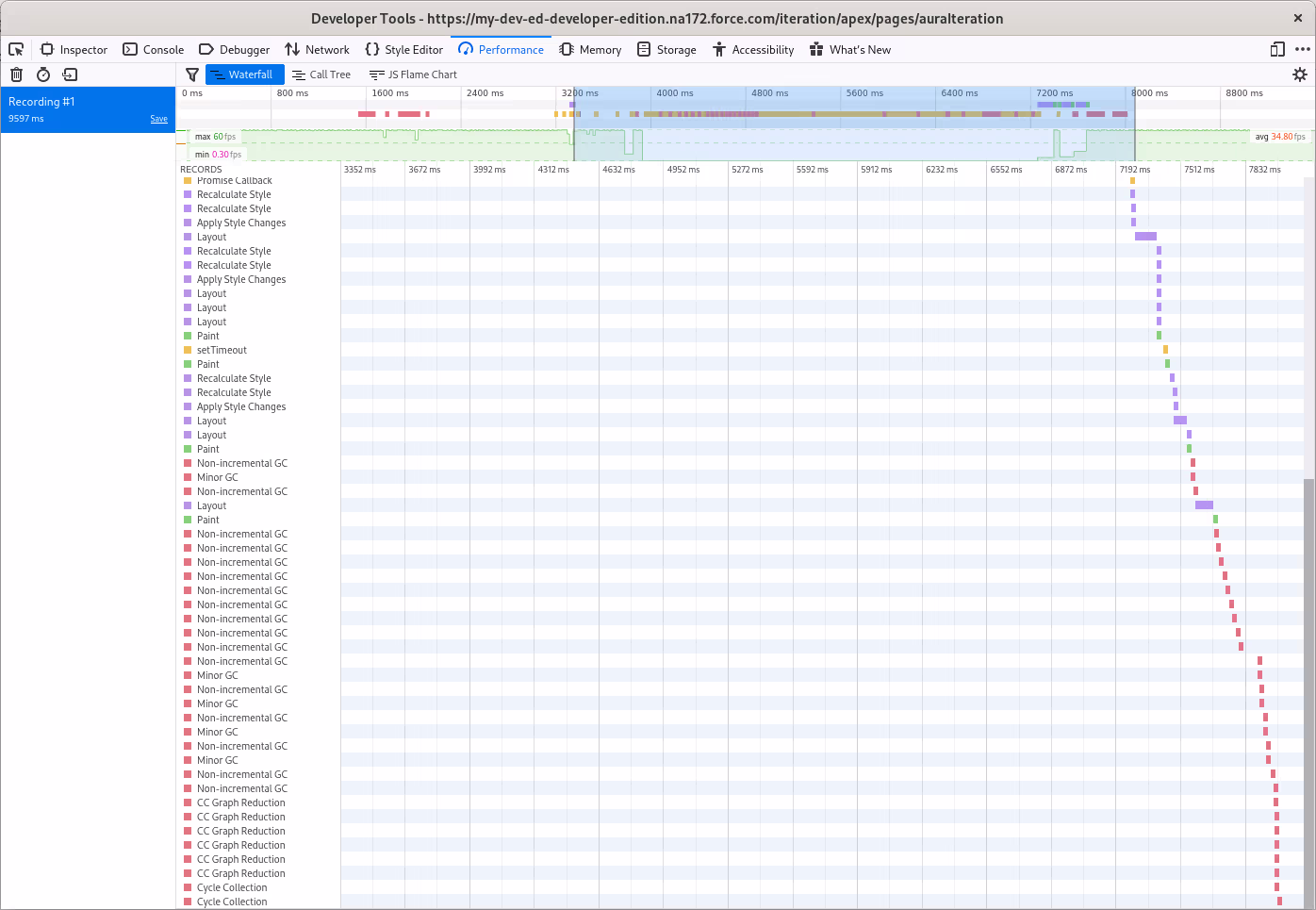This screenshot has width=1316, height=910.
Task: Click the vertical scrollbar of the waterfall
Action: point(1308,693)
